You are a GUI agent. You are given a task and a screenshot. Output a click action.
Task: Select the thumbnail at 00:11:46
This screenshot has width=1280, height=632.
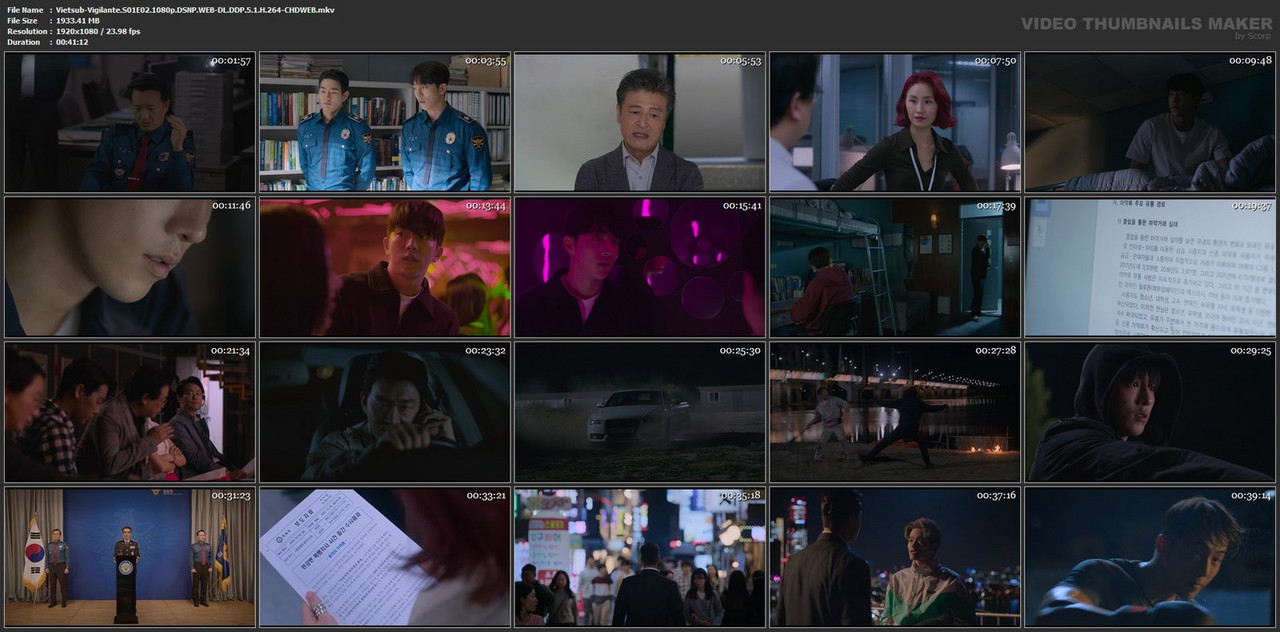pos(130,267)
